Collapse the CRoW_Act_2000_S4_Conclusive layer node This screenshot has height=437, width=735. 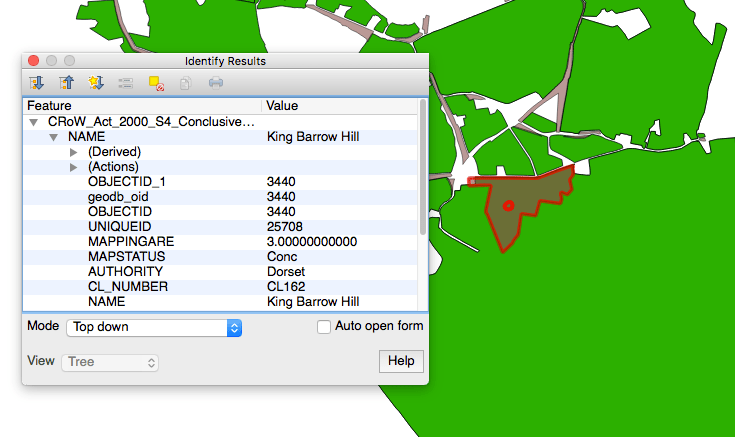click(x=35, y=121)
